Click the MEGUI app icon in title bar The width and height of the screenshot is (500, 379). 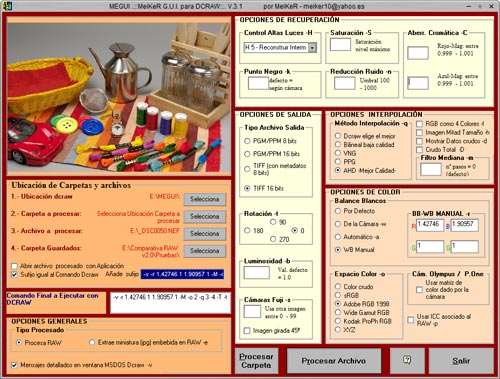8,6
